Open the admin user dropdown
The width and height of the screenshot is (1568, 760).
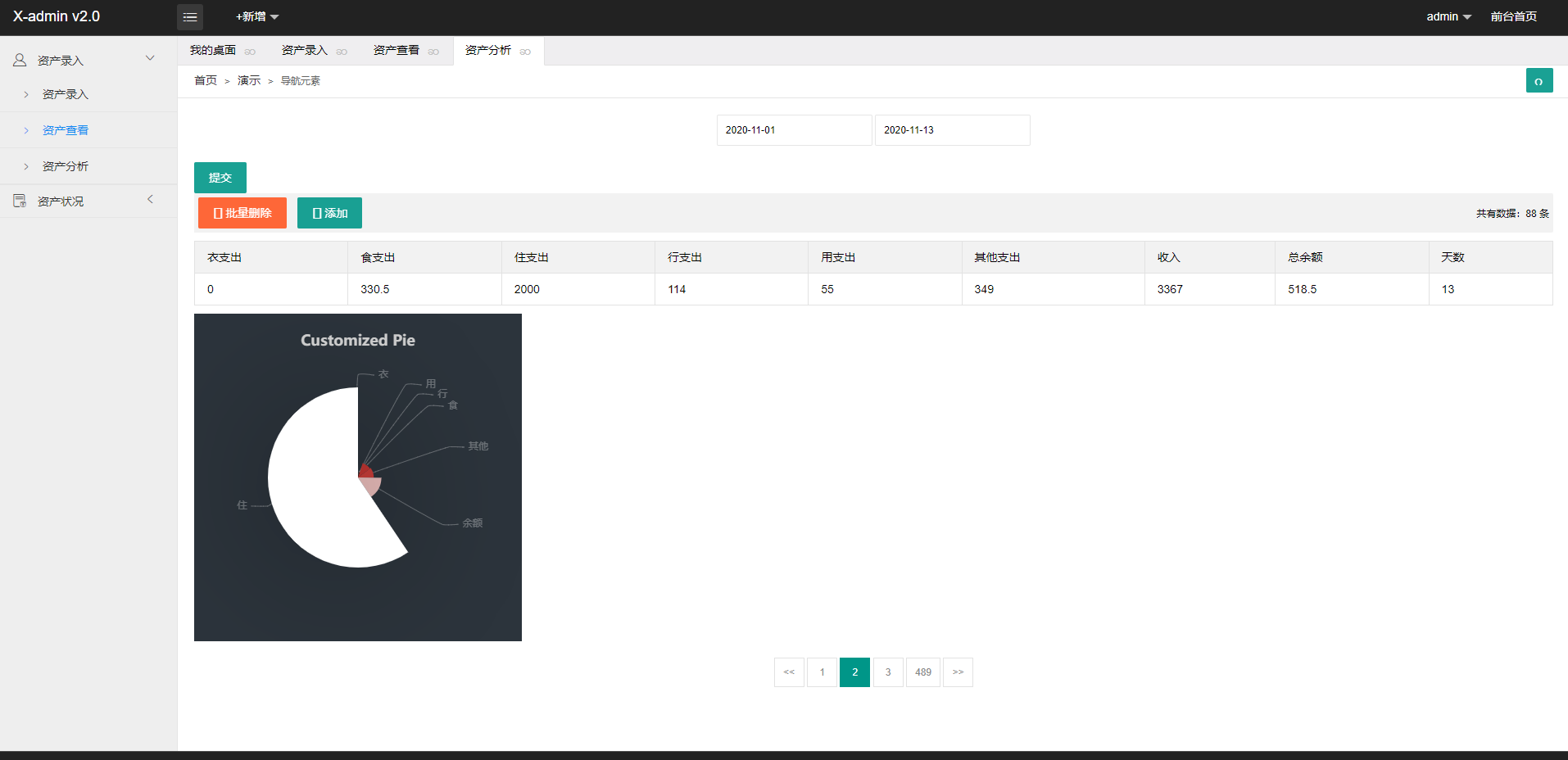pos(1448,16)
